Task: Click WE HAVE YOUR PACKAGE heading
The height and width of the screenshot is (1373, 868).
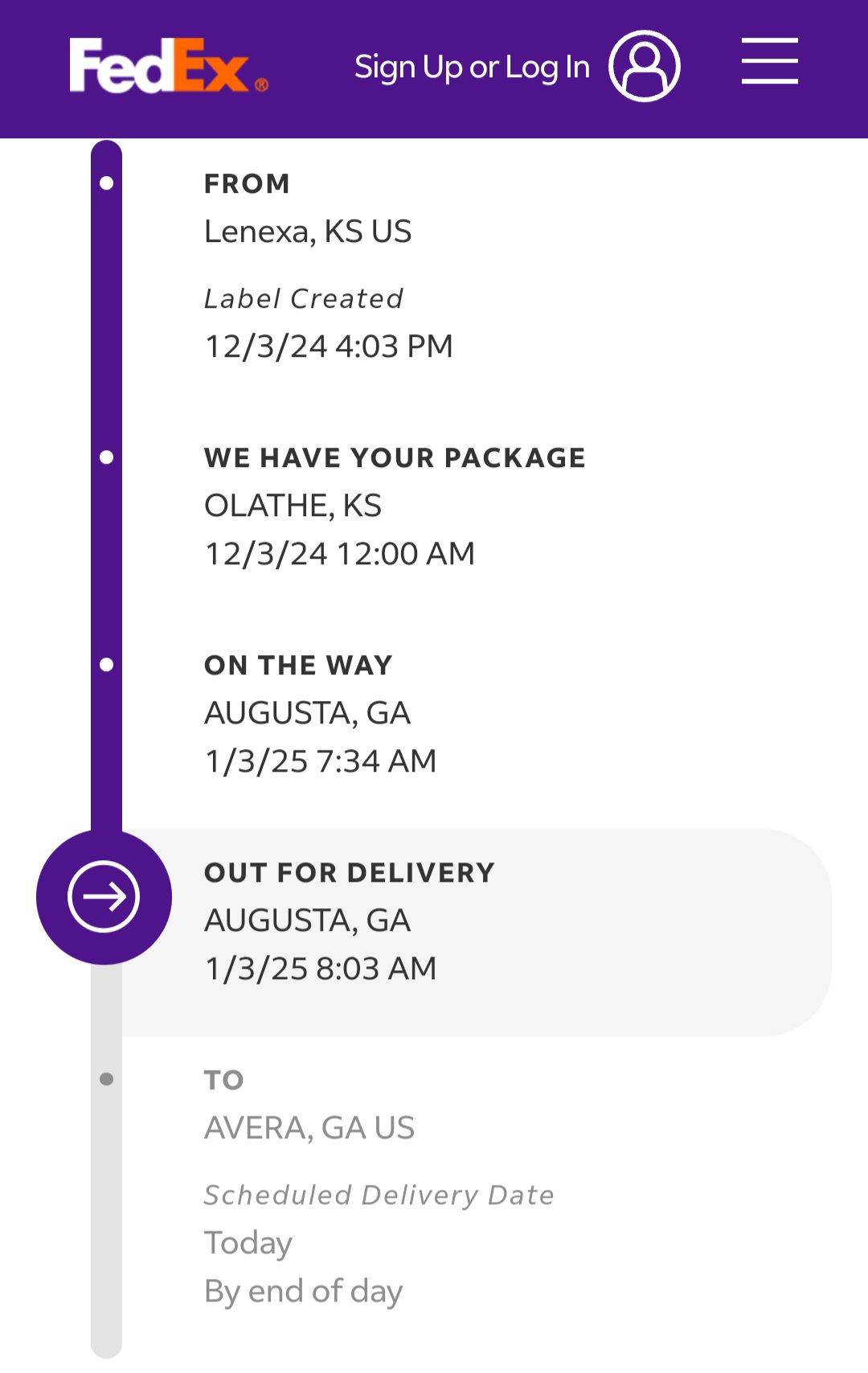Action: 395,457
